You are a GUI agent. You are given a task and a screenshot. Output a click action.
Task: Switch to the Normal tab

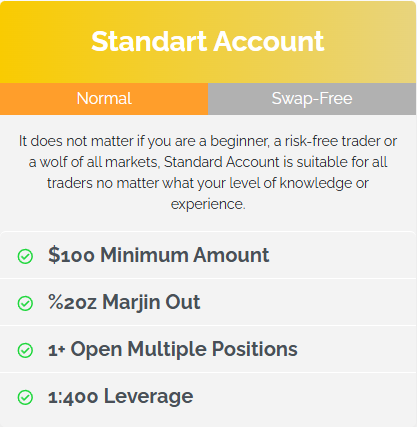104,99
